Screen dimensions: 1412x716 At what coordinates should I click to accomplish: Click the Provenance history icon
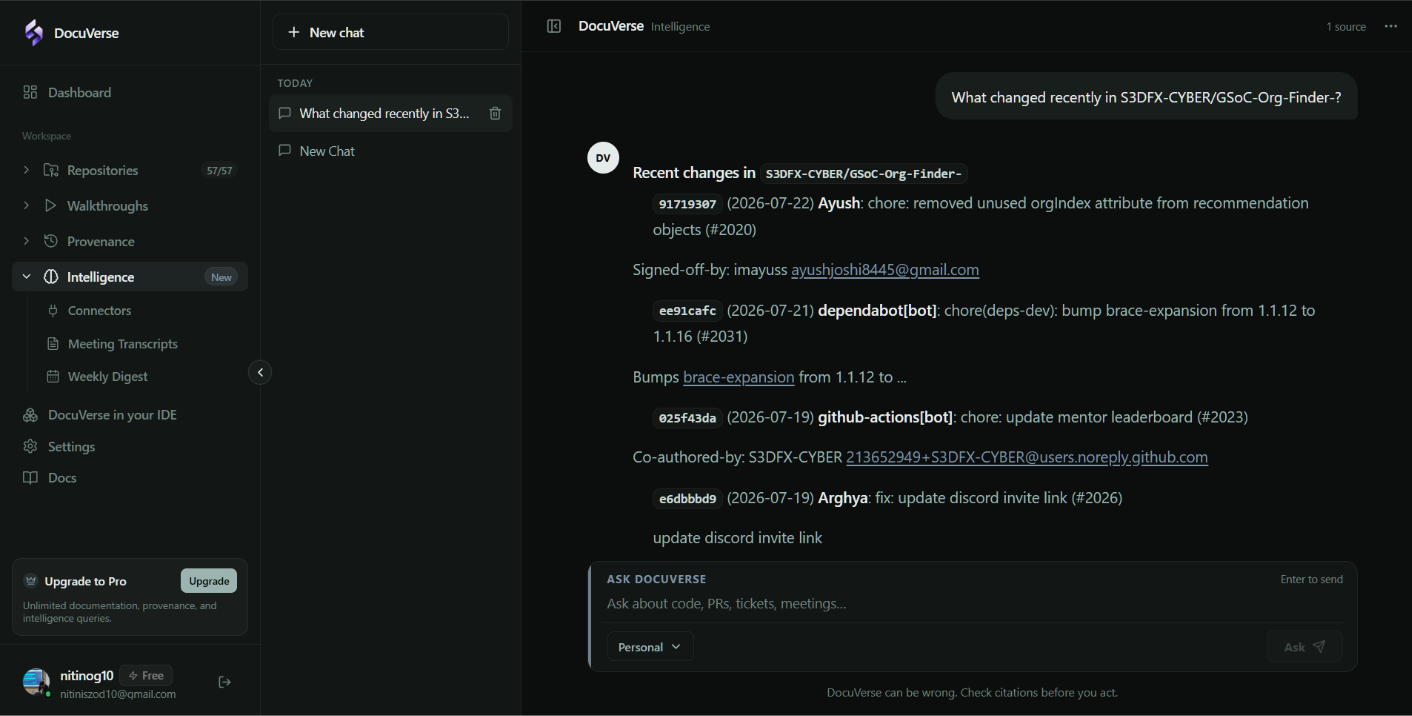pos(51,241)
